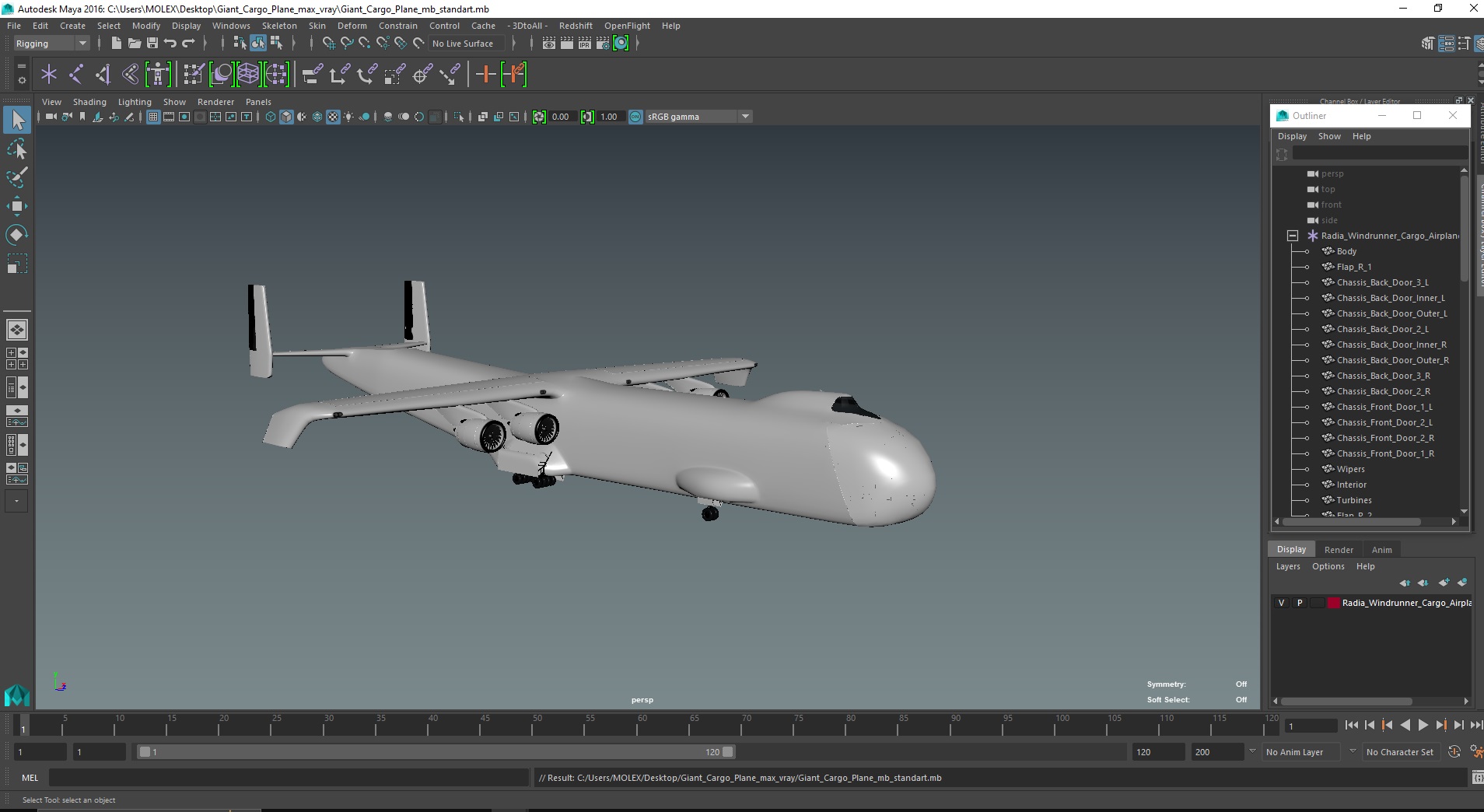This screenshot has height=812, width=1484.
Task: Open the Skeleton menu
Action: point(279,26)
